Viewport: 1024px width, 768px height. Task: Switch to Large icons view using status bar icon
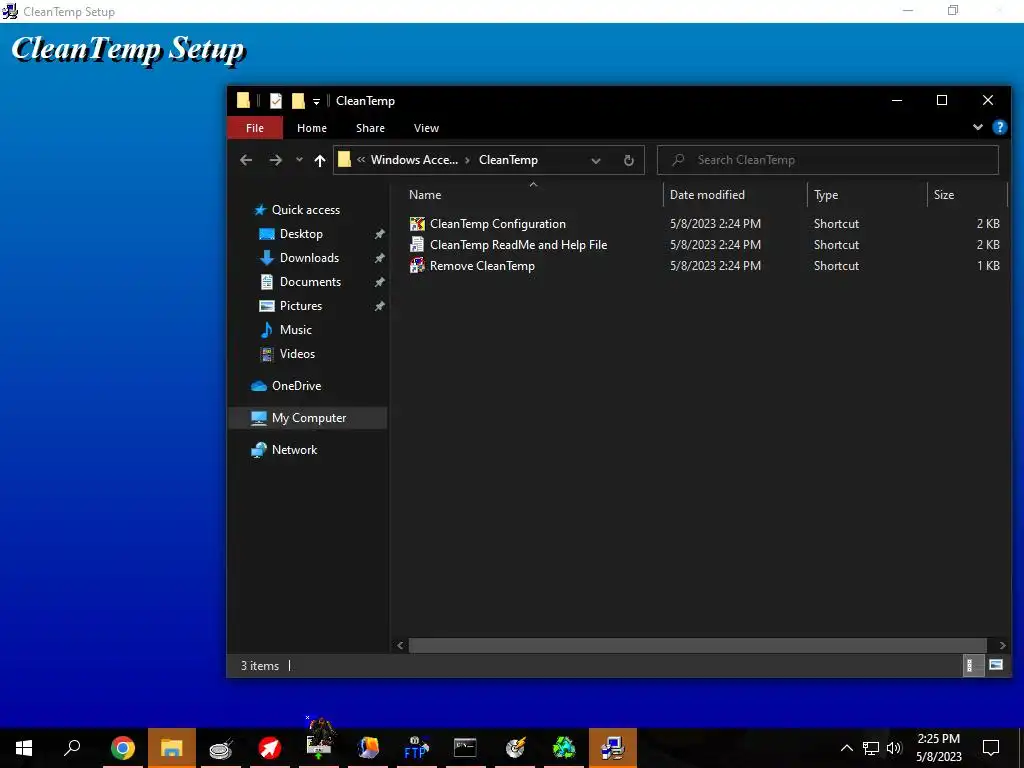pyautogui.click(x=996, y=665)
